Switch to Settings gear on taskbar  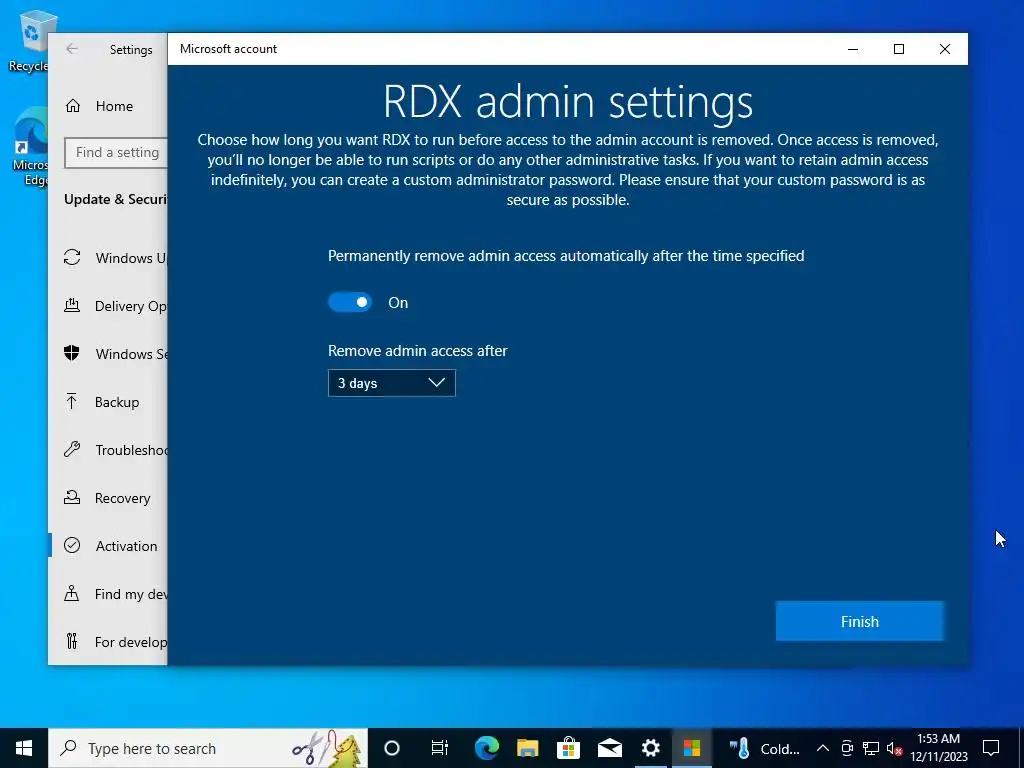coord(650,748)
